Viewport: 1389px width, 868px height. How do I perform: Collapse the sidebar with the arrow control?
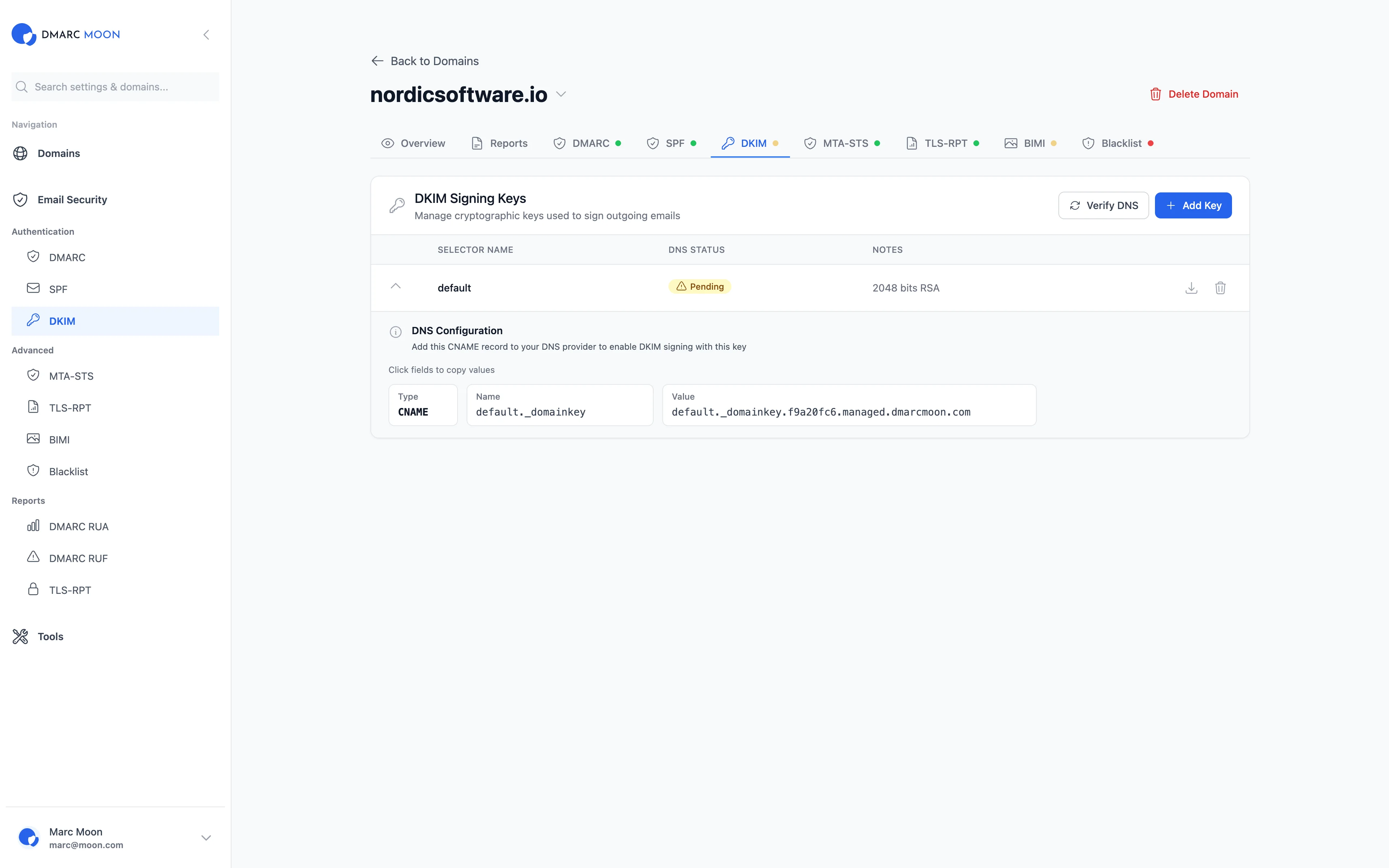206,34
